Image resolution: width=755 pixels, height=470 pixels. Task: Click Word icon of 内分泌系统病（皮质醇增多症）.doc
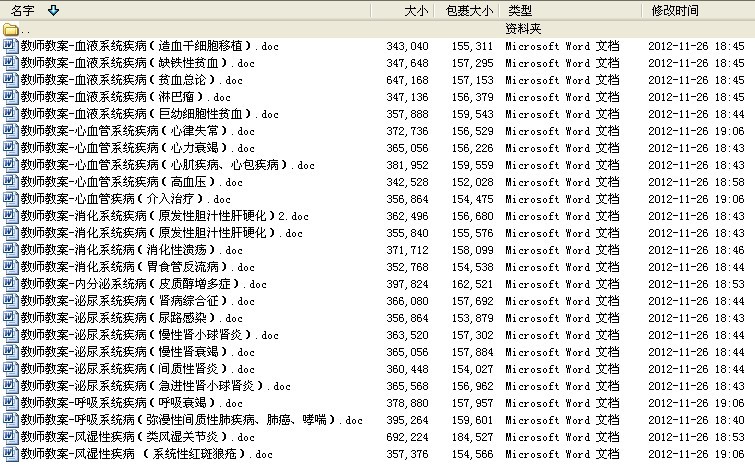[11, 284]
